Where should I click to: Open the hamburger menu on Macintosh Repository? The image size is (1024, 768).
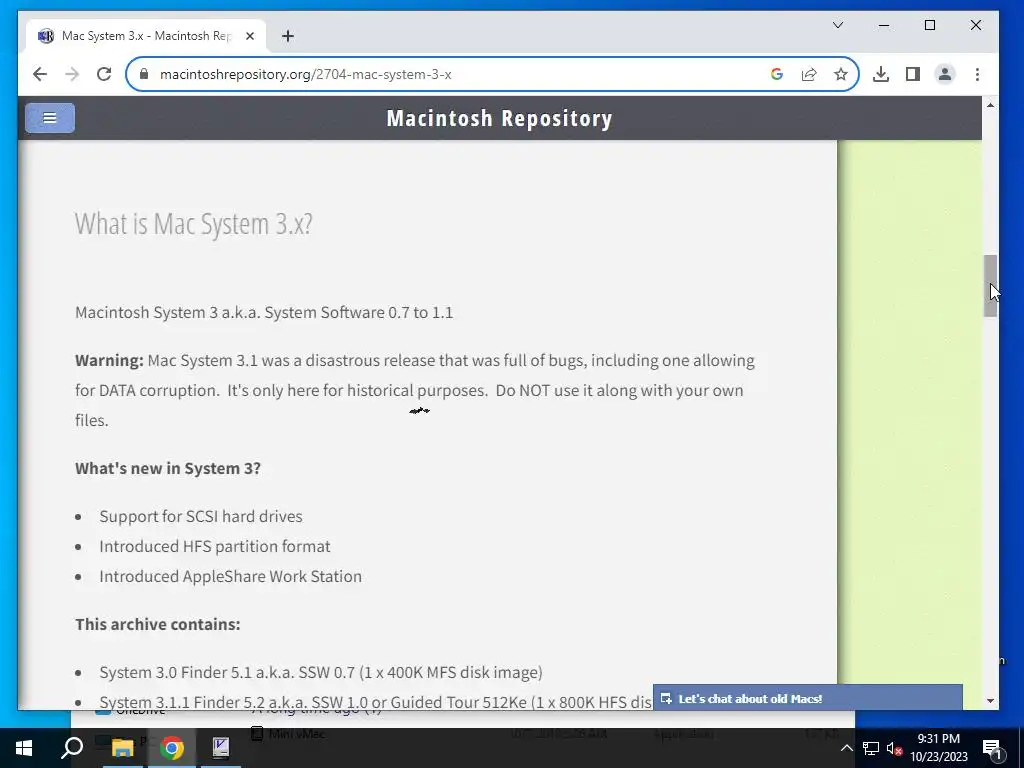[x=50, y=118]
